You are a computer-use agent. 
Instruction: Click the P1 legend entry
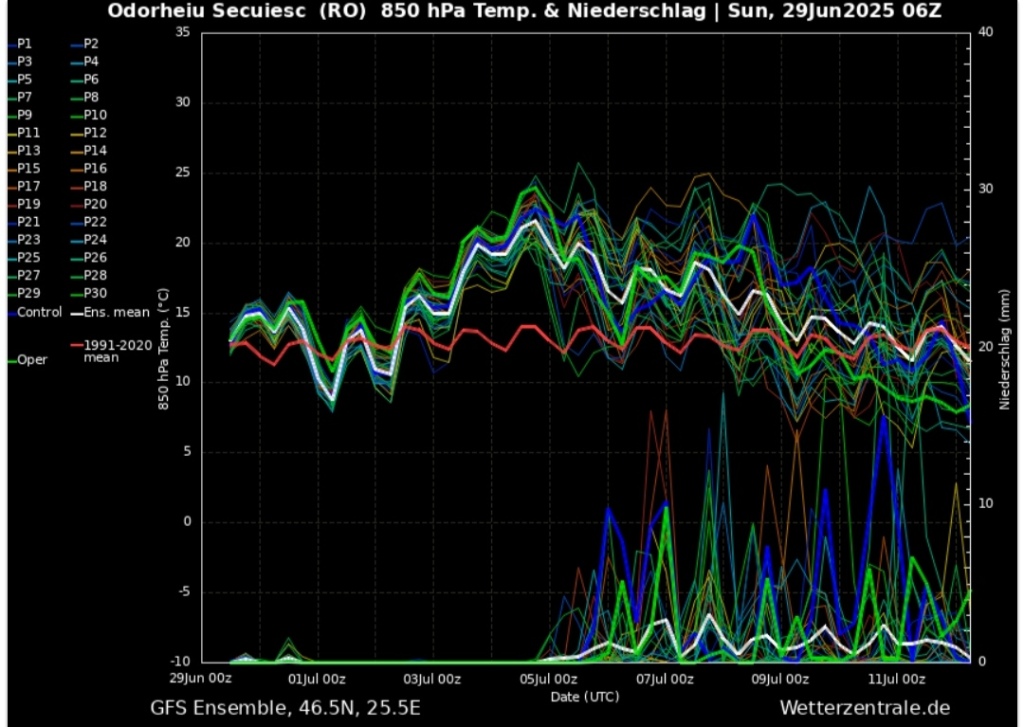[24, 44]
